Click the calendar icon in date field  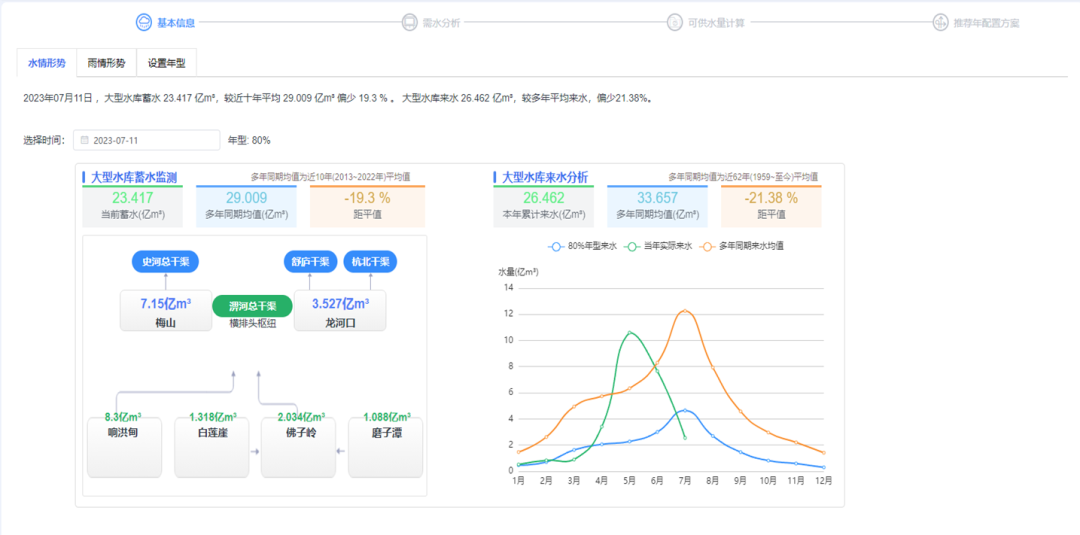click(85, 140)
